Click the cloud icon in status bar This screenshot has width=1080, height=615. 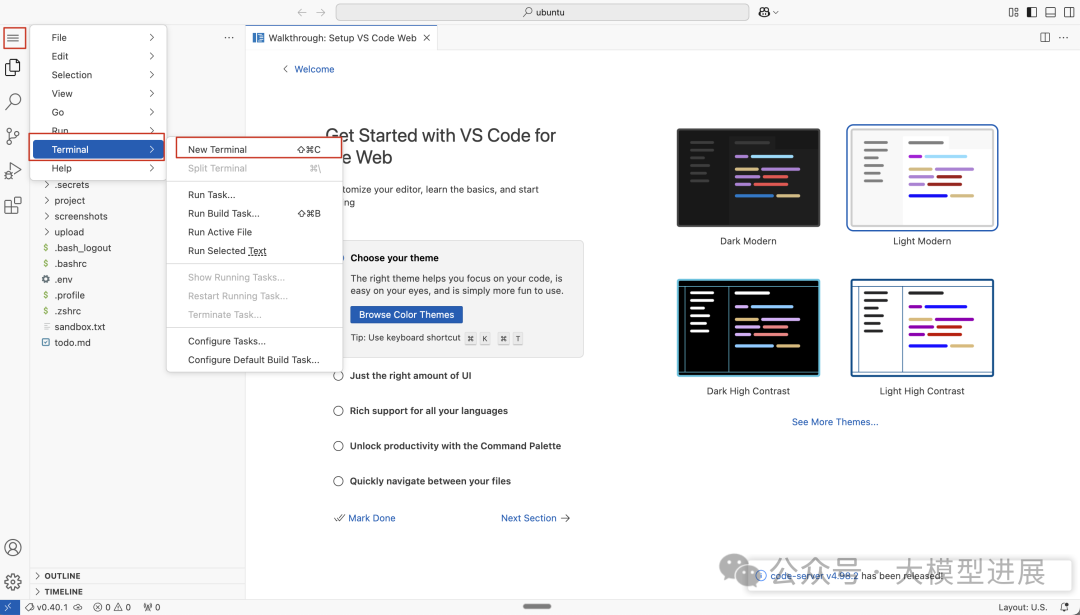click(x=78, y=607)
